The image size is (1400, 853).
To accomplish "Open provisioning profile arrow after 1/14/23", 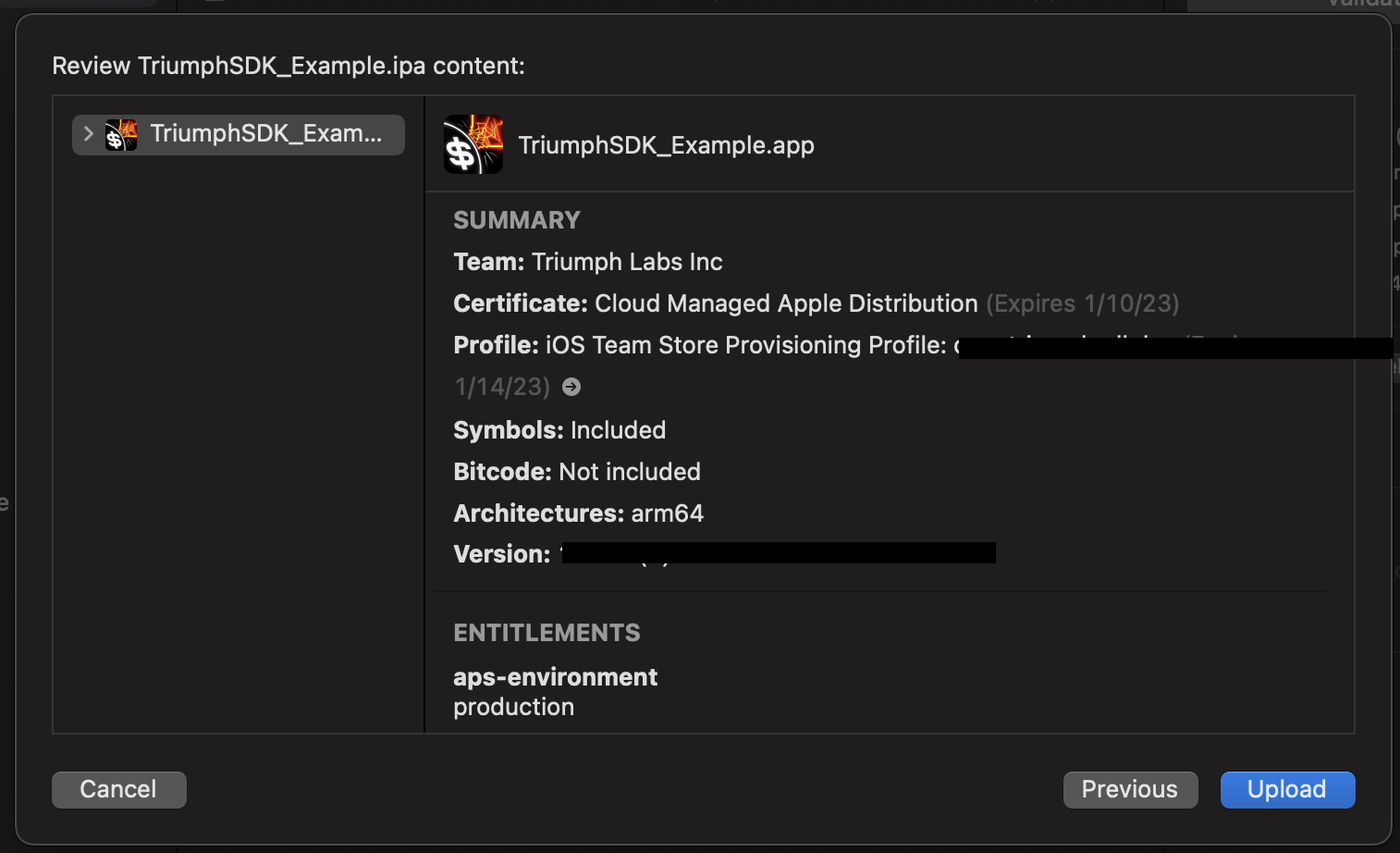I will pos(571,387).
